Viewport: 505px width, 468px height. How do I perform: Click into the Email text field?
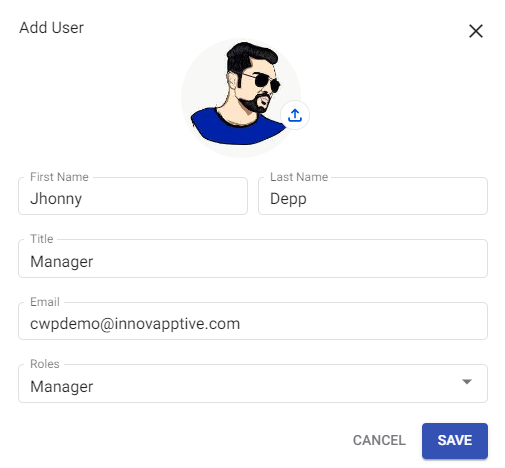253,321
